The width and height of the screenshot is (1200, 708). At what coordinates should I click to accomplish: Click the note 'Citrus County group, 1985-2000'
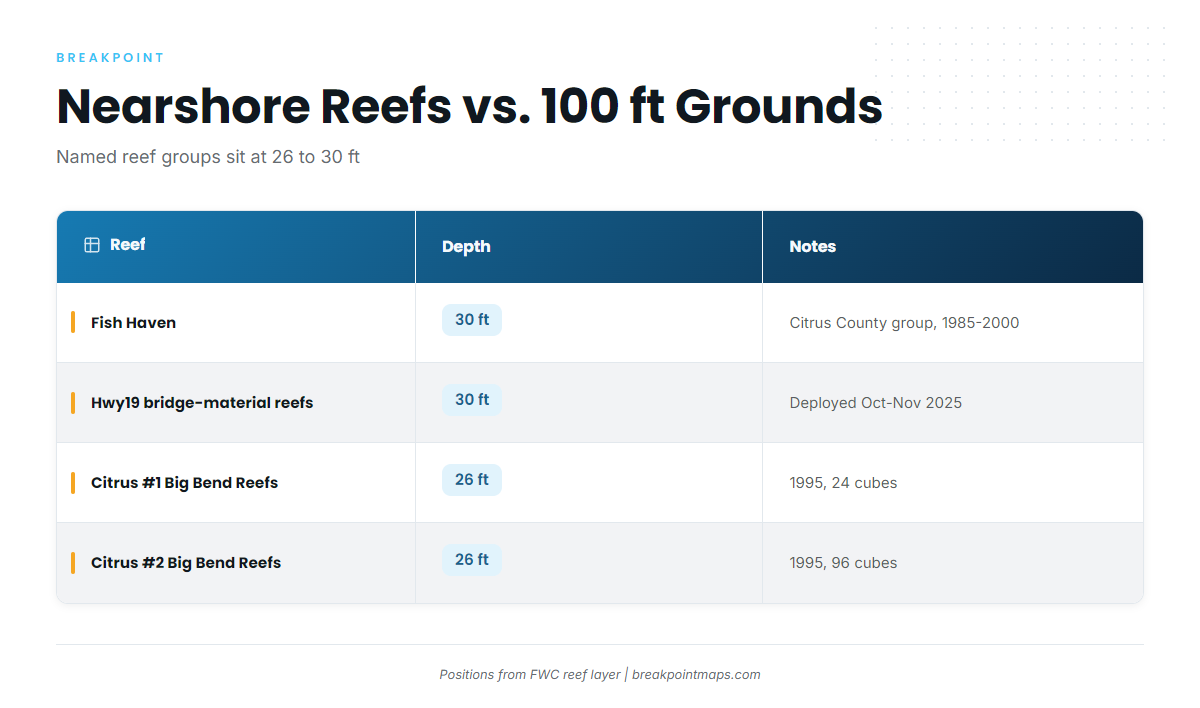click(x=904, y=323)
